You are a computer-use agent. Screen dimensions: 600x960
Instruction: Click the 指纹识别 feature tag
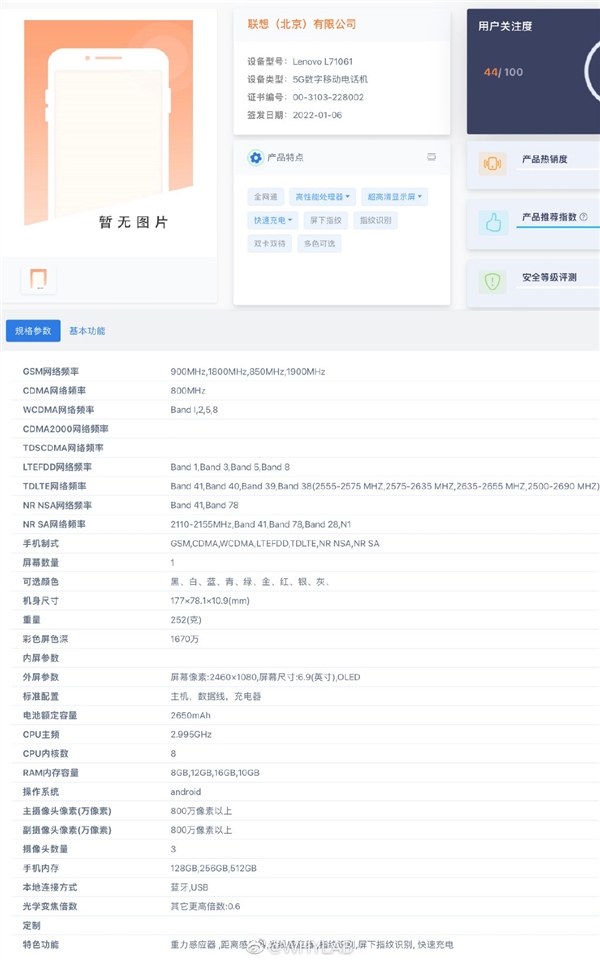click(x=375, y=220)
